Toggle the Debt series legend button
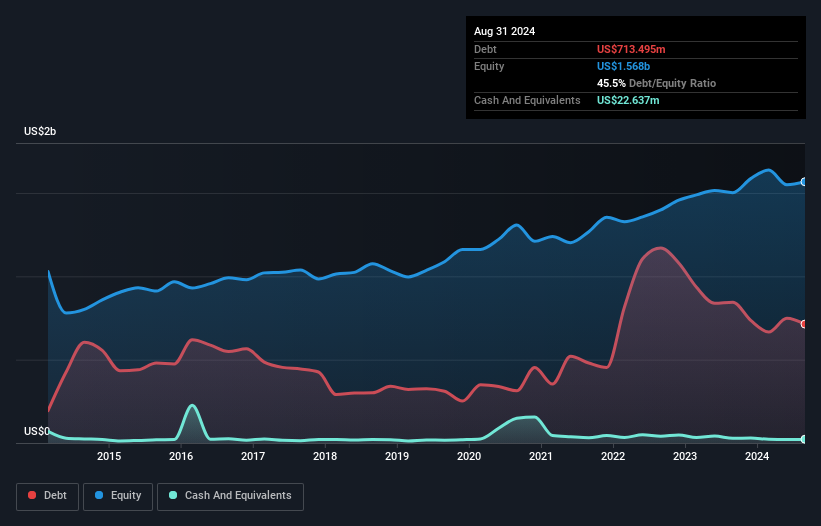Screen dimensions: 821x526 click(x=48, y=496)
